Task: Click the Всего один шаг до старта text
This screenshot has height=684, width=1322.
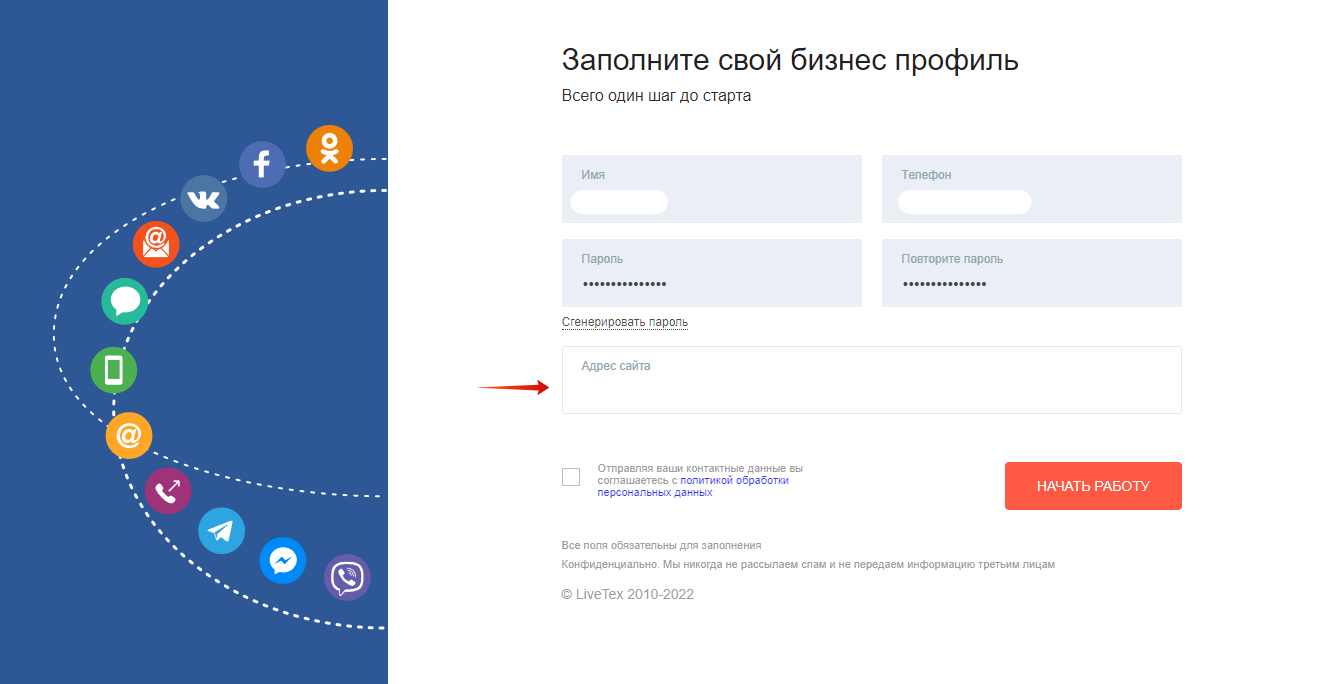Action: click(x=656, y=96)
